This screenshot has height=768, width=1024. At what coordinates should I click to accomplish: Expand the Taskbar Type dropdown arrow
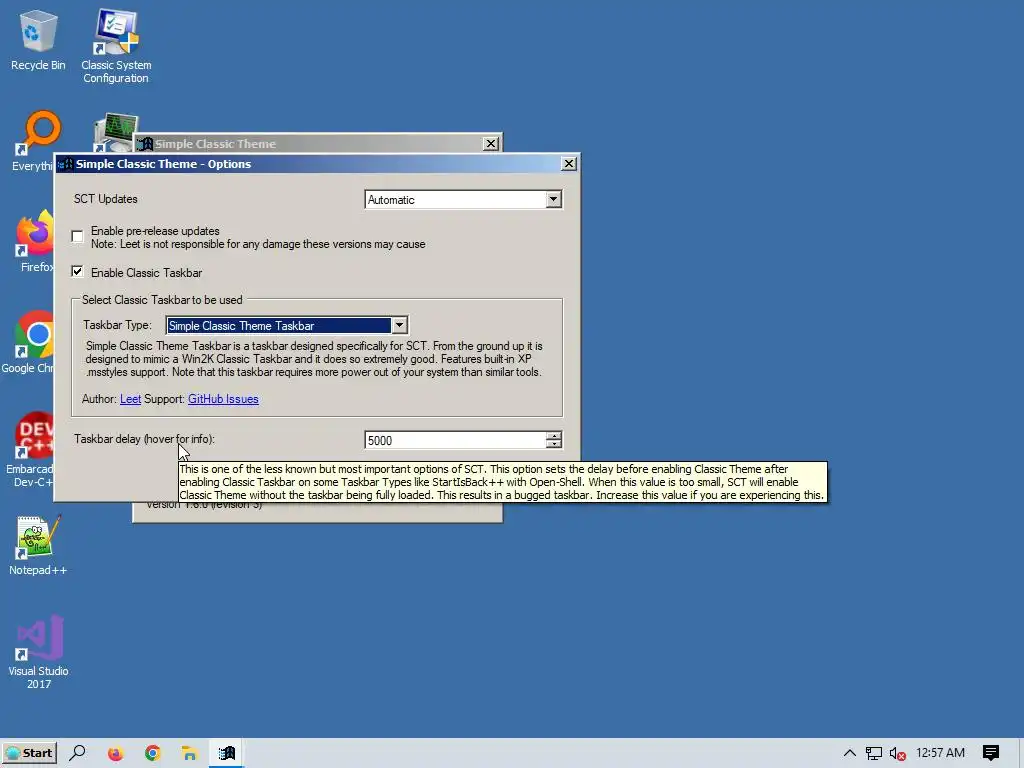399,325
